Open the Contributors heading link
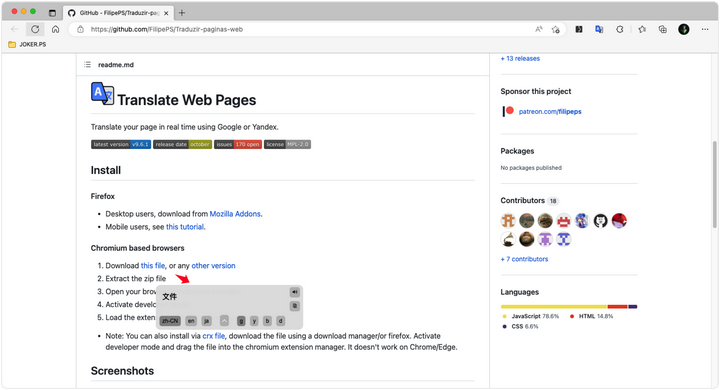This screenshot has height=390, width=720. (523, 201)
